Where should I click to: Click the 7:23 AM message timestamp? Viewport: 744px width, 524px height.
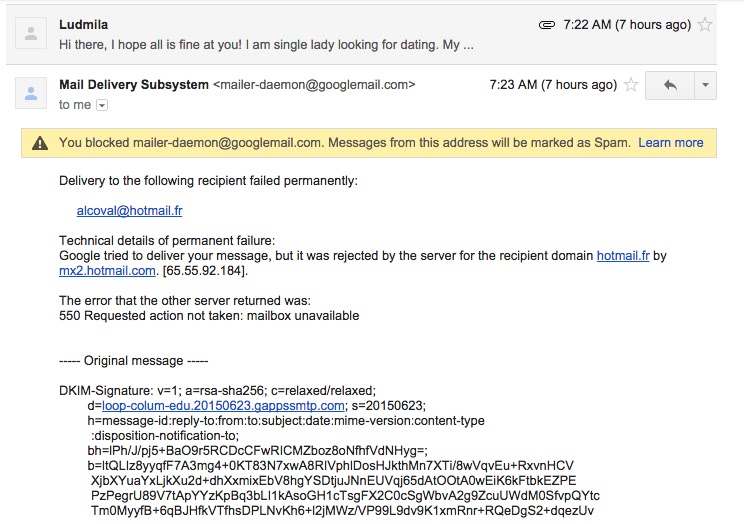(x=552, y=85)
